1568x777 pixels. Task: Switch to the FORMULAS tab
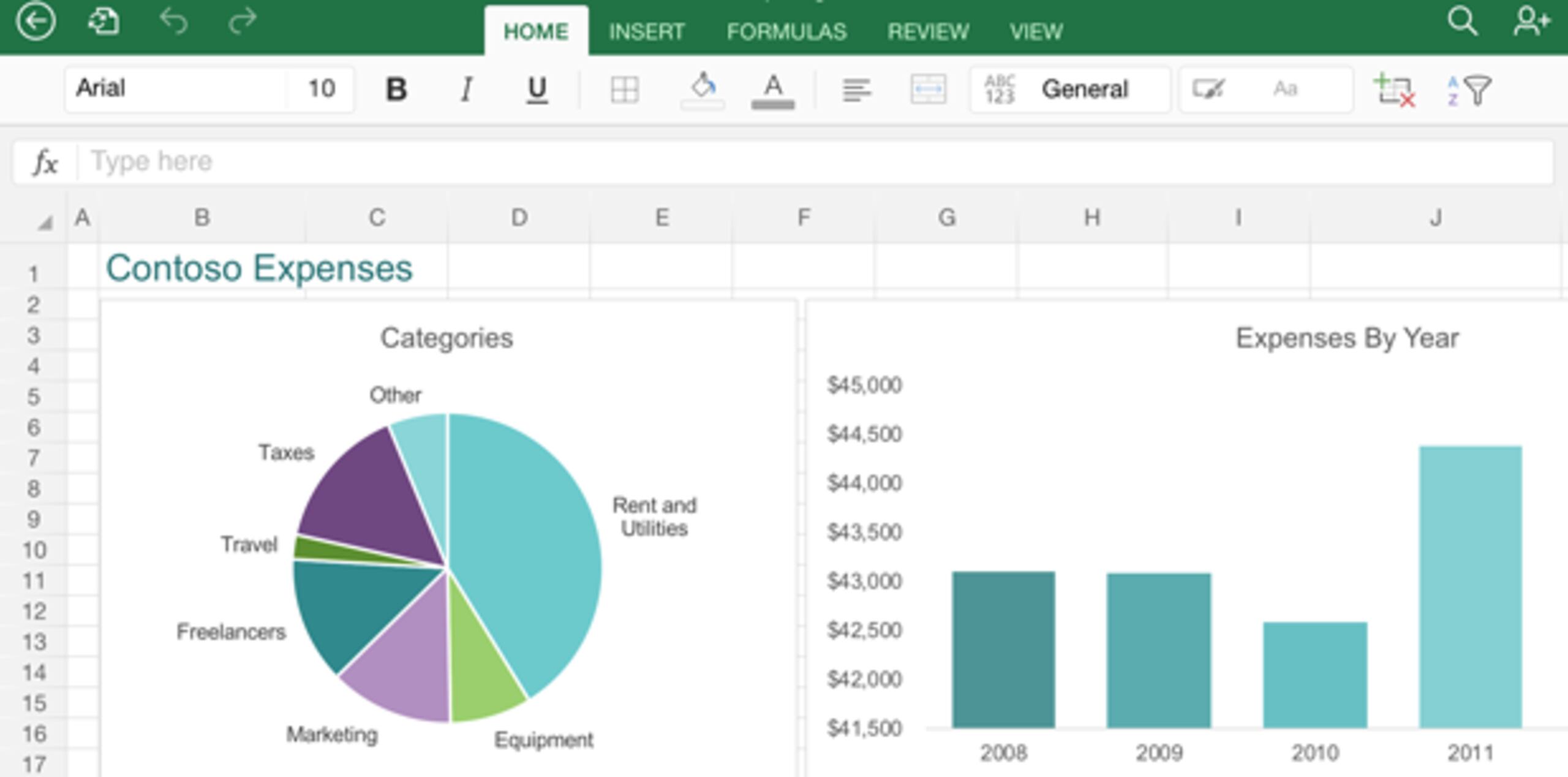[x=786, y=31]
